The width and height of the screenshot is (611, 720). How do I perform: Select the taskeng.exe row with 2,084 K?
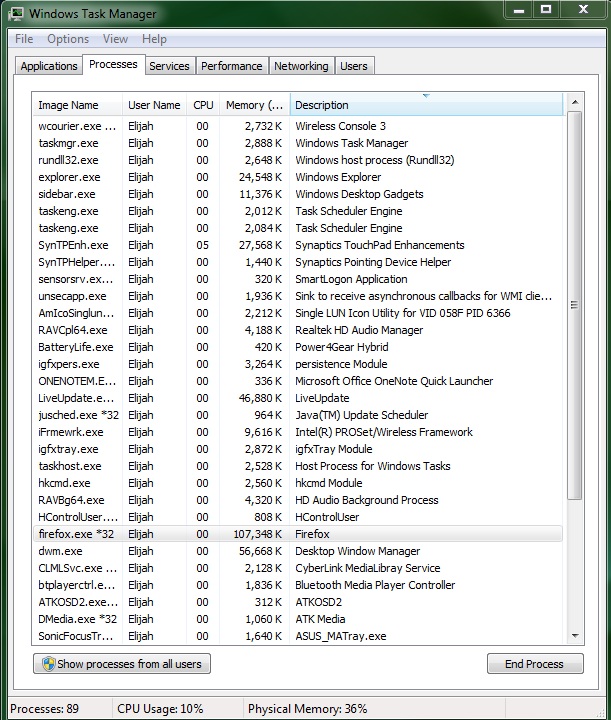click(297, 228)
